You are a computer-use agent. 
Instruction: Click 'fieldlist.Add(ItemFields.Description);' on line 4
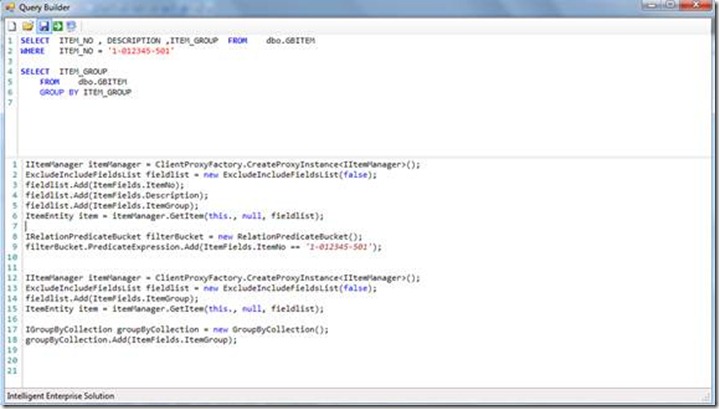(116, 195)
